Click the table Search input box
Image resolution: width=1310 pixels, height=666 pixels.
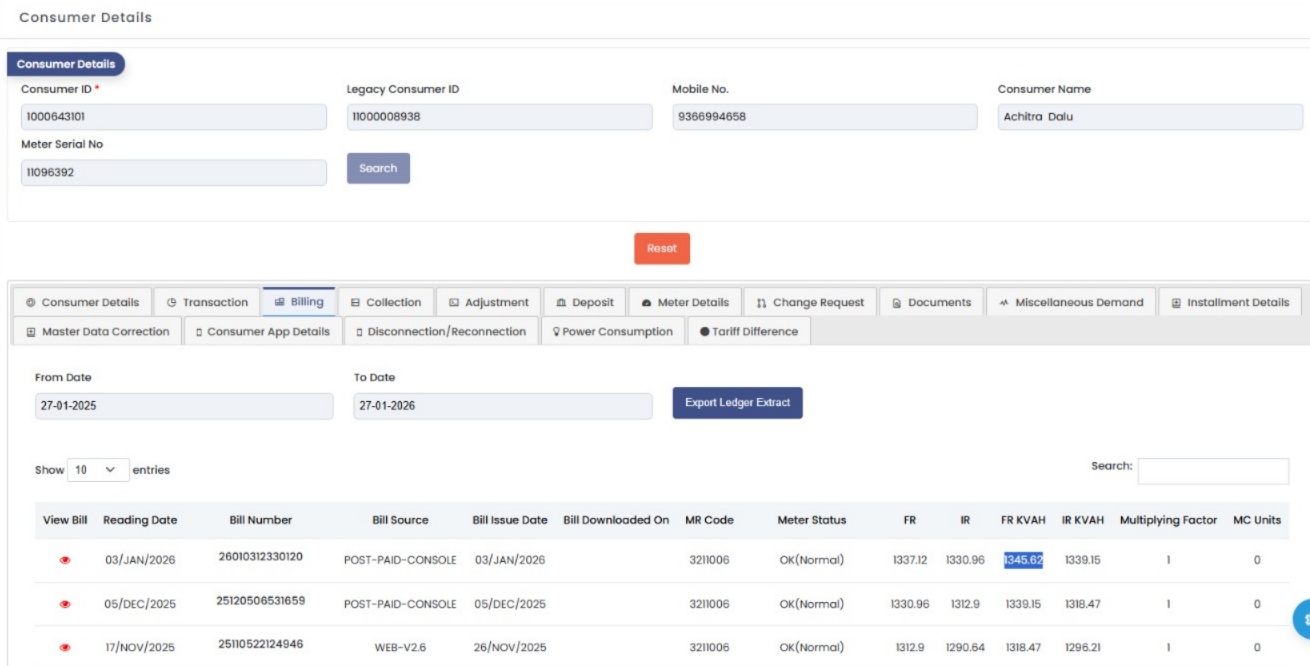tap(1213, 471)
